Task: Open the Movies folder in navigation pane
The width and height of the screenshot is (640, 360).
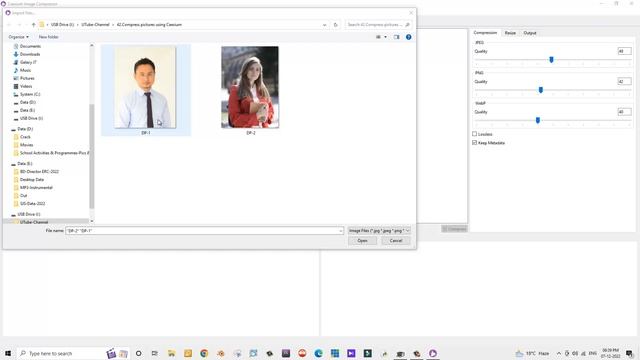Action: pyautogui.click(x=26, y=145)
